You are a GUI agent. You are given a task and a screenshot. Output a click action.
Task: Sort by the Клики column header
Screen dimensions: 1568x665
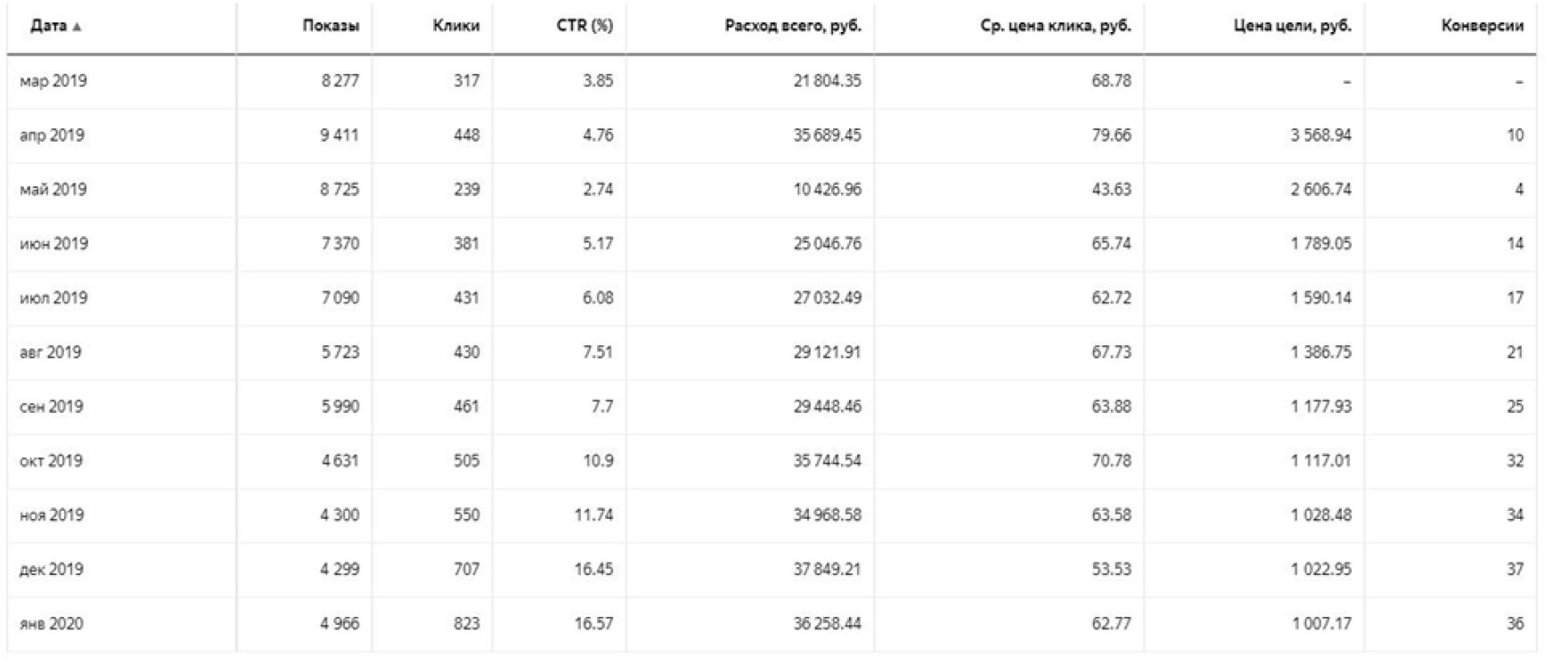pos(456,26)
